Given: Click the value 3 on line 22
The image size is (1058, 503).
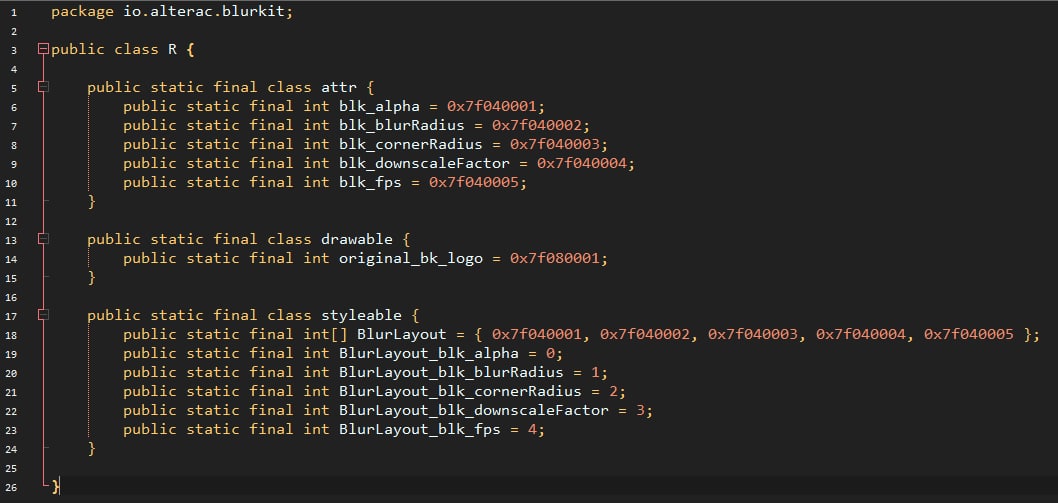Looking at the screenshot, I should pos(640,410).
